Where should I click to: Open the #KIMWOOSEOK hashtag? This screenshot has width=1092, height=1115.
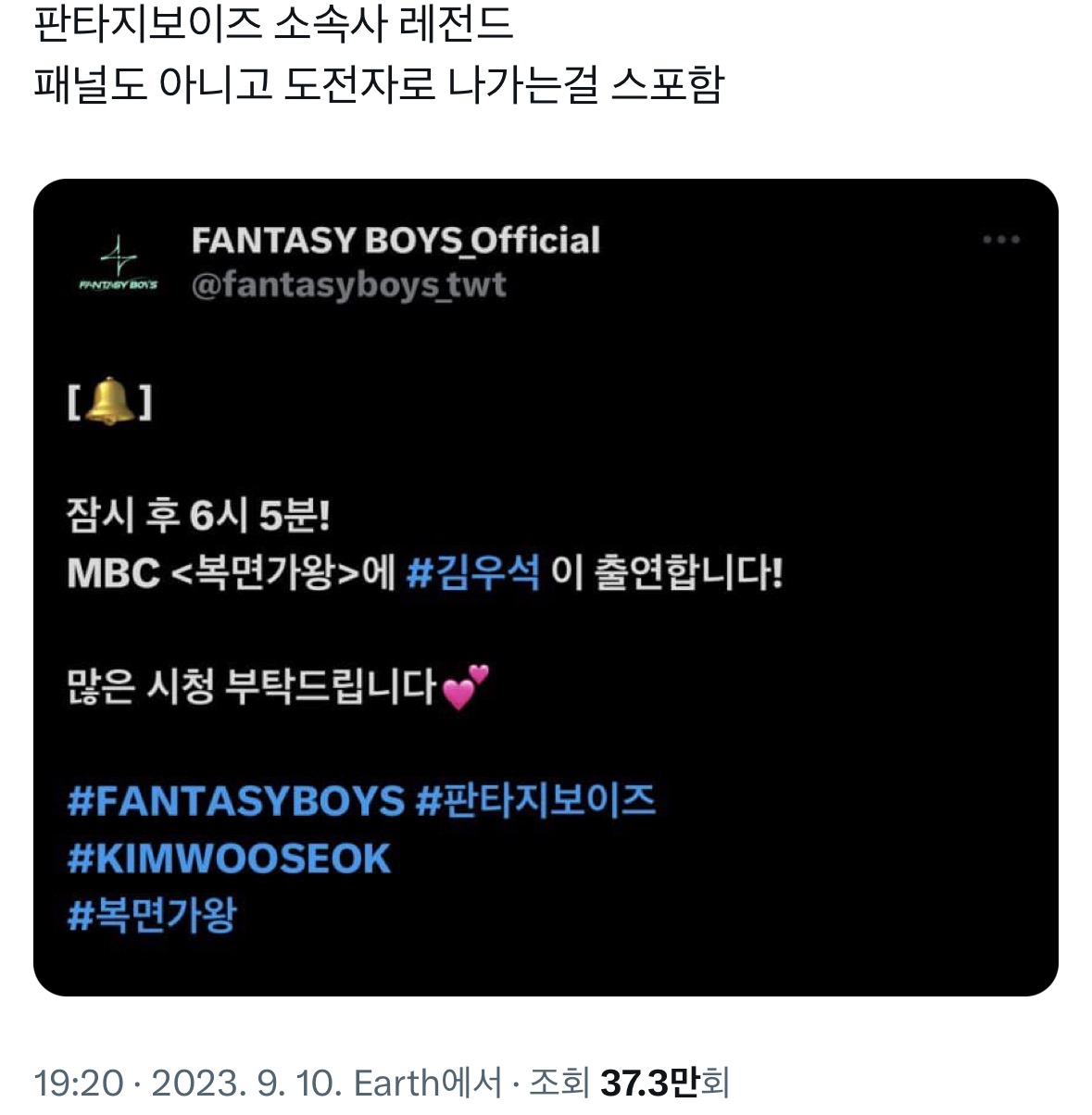coord(229,858)
